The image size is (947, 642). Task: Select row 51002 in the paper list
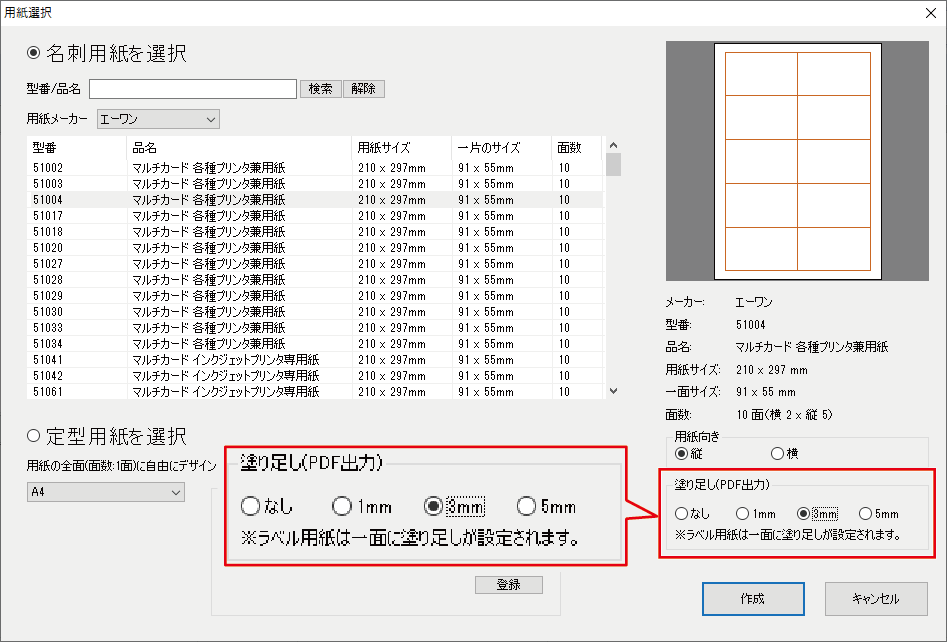point(315,168)
